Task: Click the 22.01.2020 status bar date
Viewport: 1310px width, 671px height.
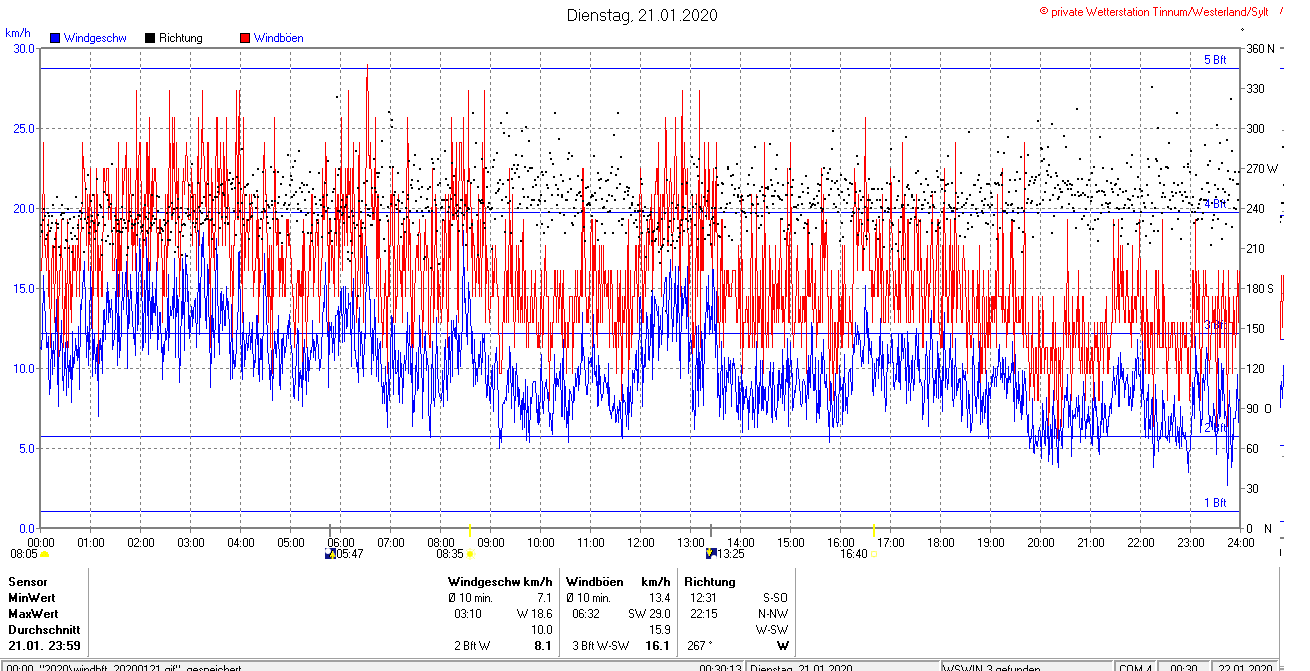Action: click(1243, 667)
